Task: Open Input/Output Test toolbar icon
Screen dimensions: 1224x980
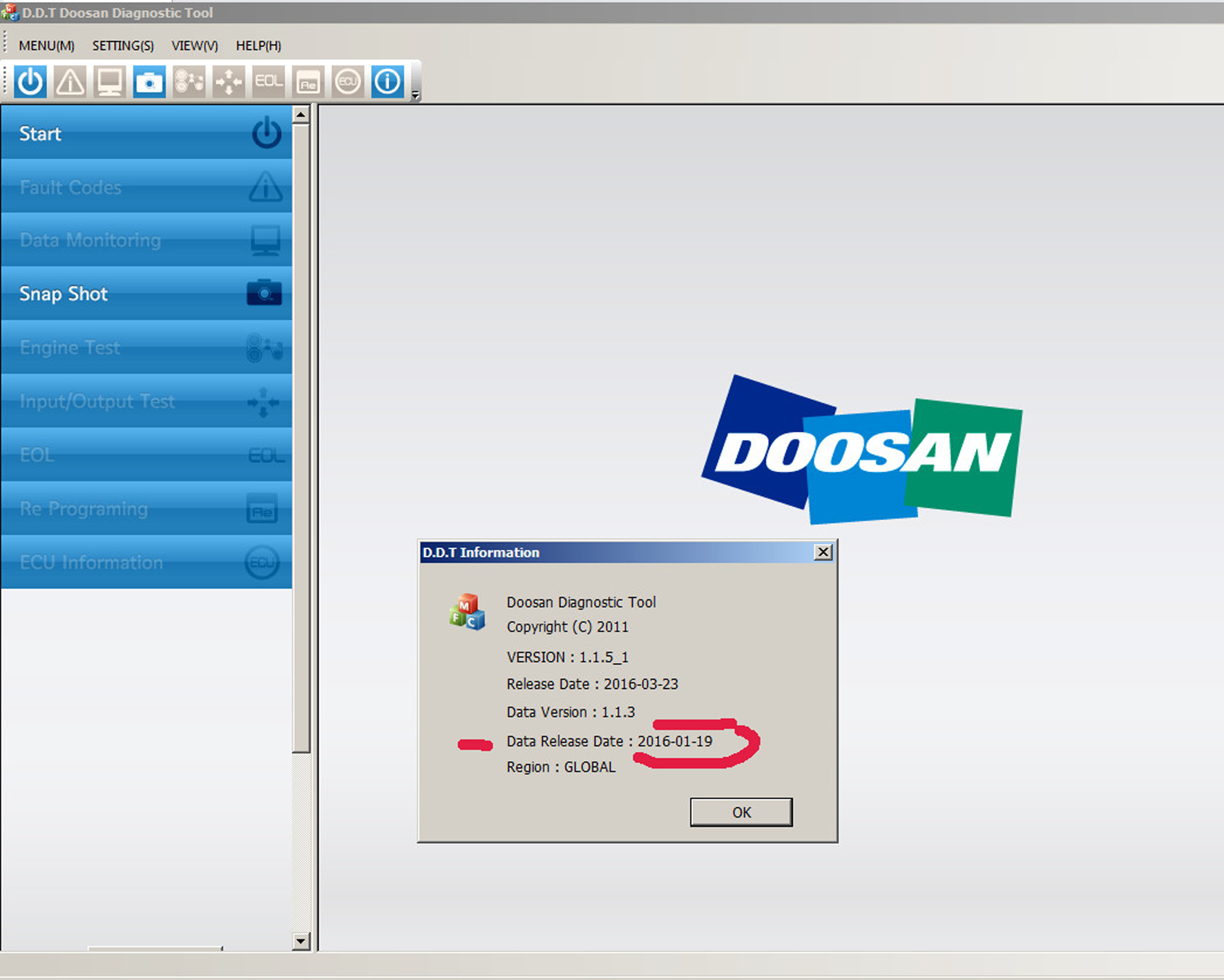Action: (x=229, y=82)
